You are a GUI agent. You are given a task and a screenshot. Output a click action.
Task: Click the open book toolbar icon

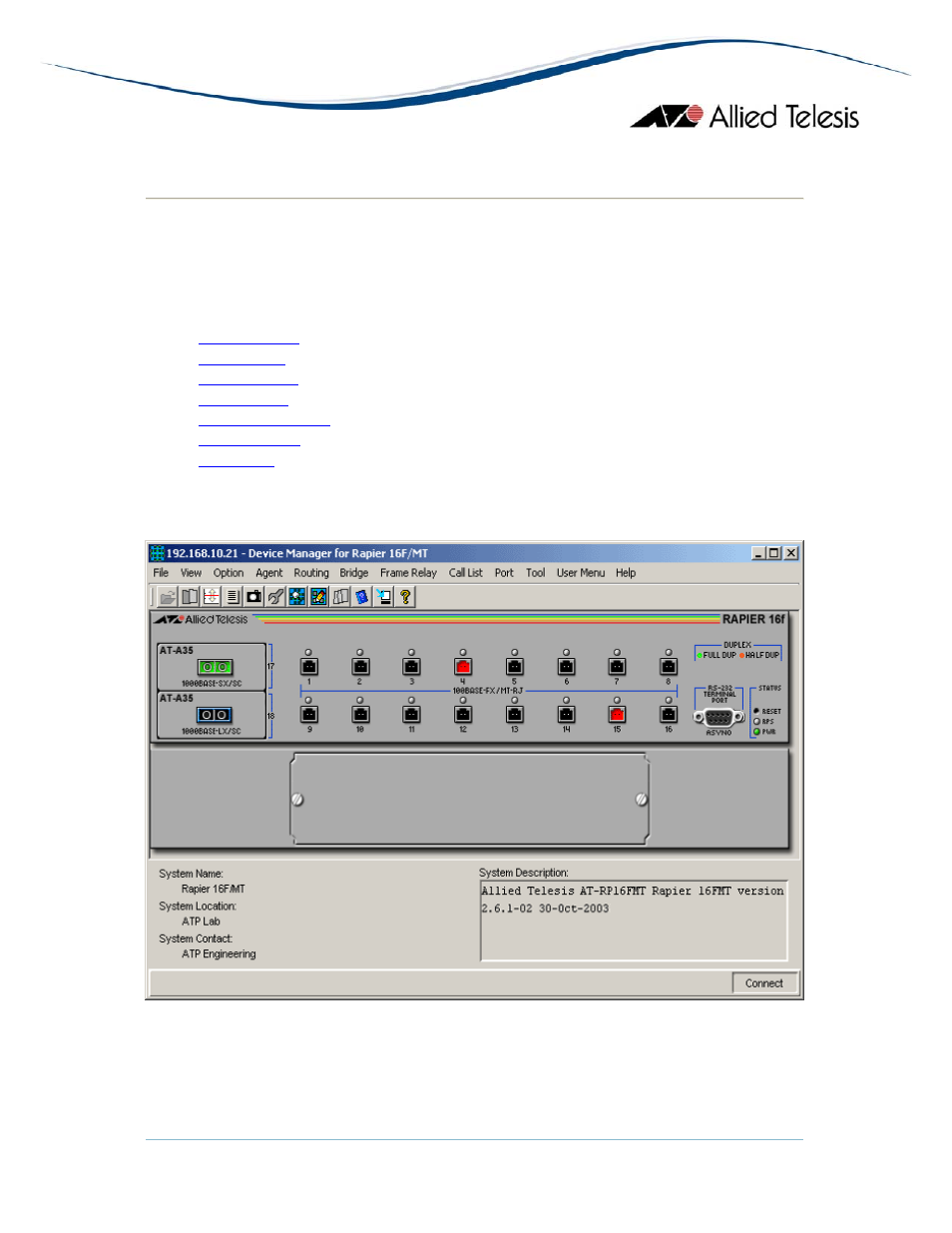click(190, 597)
